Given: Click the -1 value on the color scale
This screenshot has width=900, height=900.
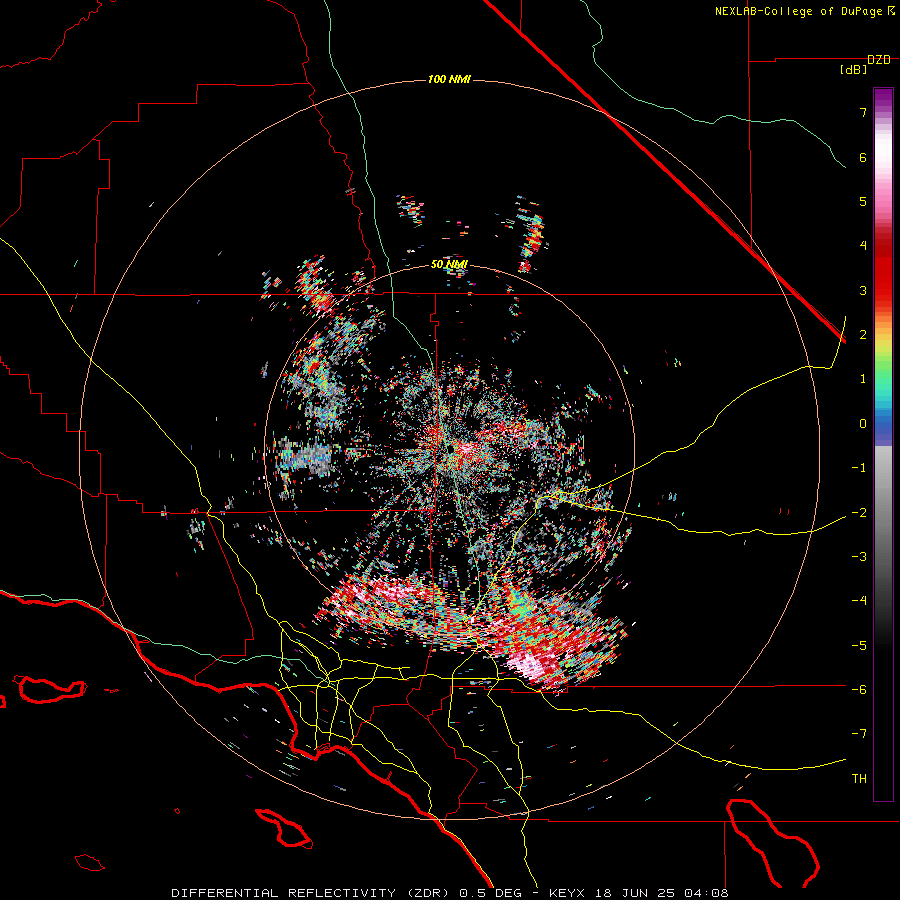Looking at the screenshot, I should pyautogui.click(x=859, y=468).
